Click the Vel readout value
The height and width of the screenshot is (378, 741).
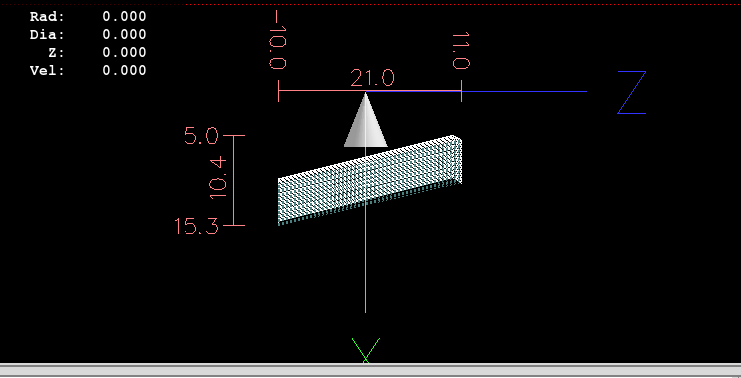(x=124, y=70)
